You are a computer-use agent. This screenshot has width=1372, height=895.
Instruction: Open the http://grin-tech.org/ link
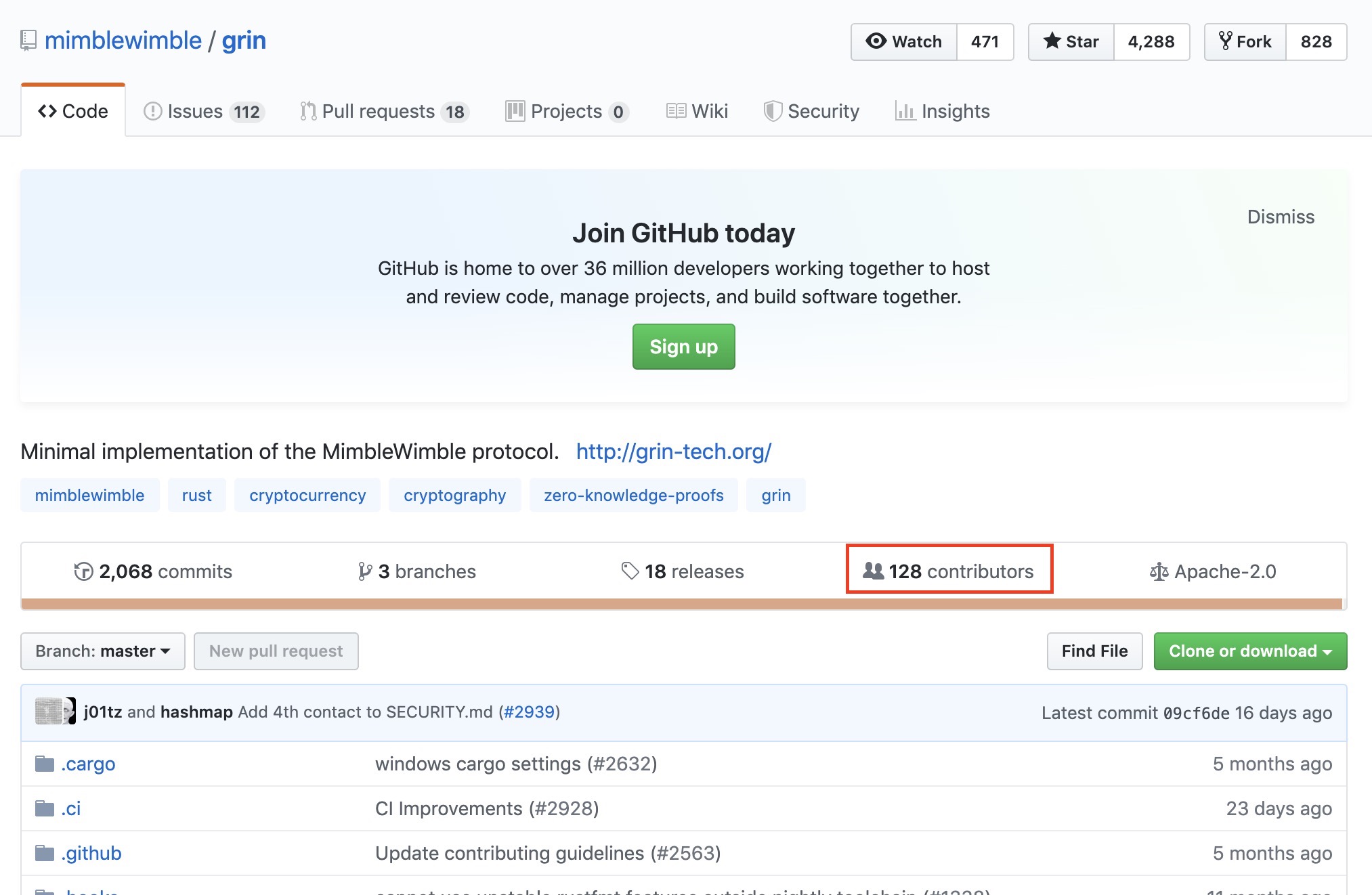[x=674, y=452]
